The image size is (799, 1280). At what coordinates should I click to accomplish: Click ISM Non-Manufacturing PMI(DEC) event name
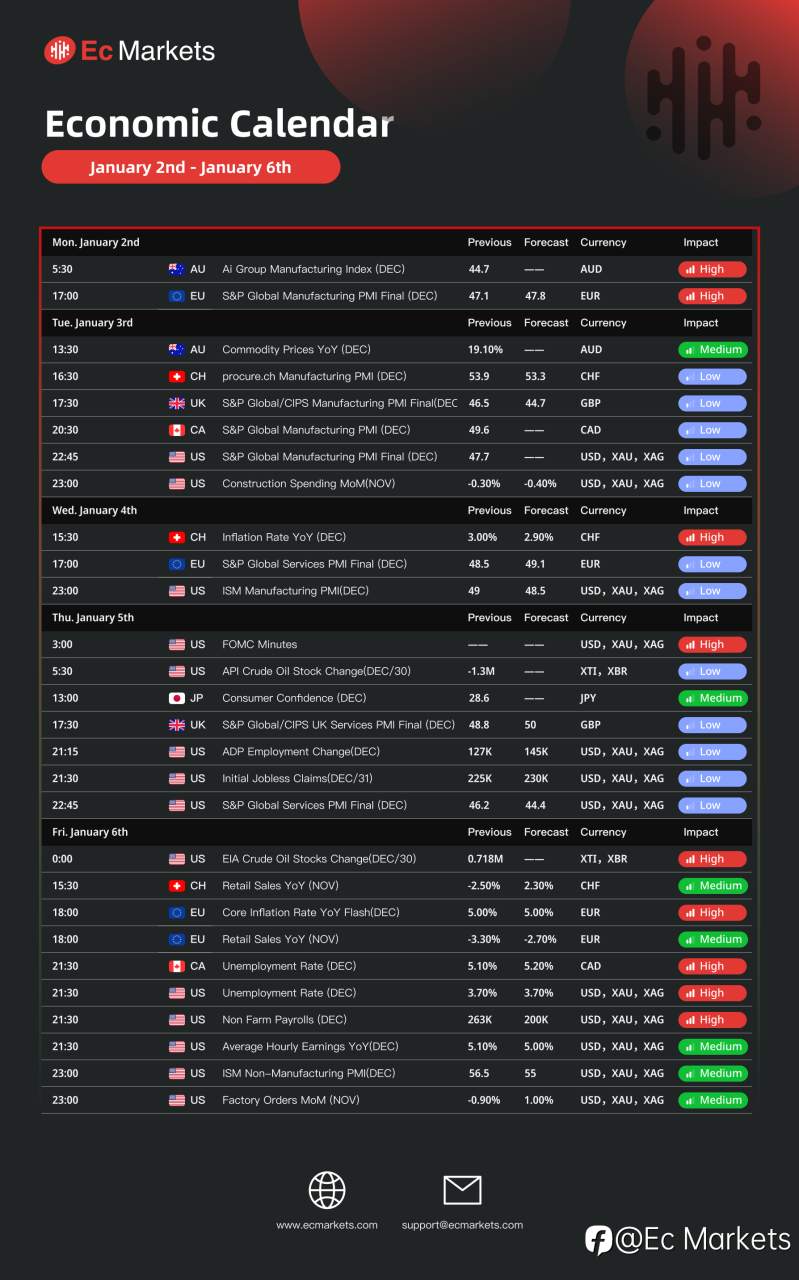(308, 1073)
